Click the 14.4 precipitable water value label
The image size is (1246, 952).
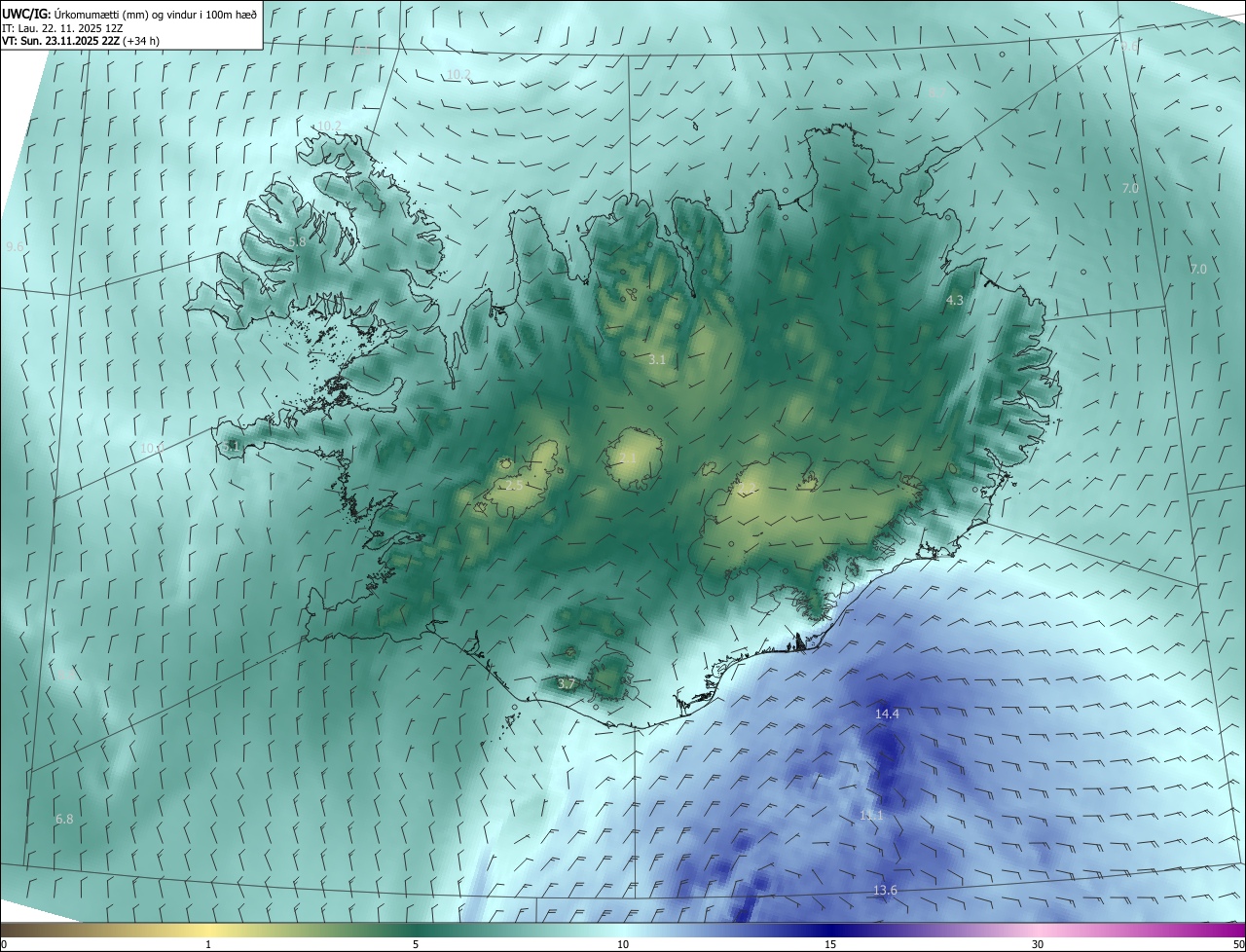coord(887,714)
